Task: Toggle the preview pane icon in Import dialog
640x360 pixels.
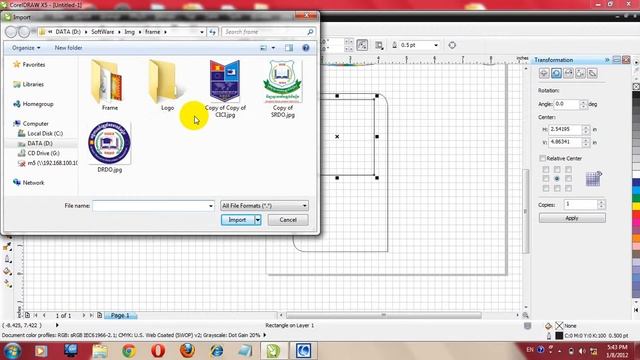Action: 289,48
